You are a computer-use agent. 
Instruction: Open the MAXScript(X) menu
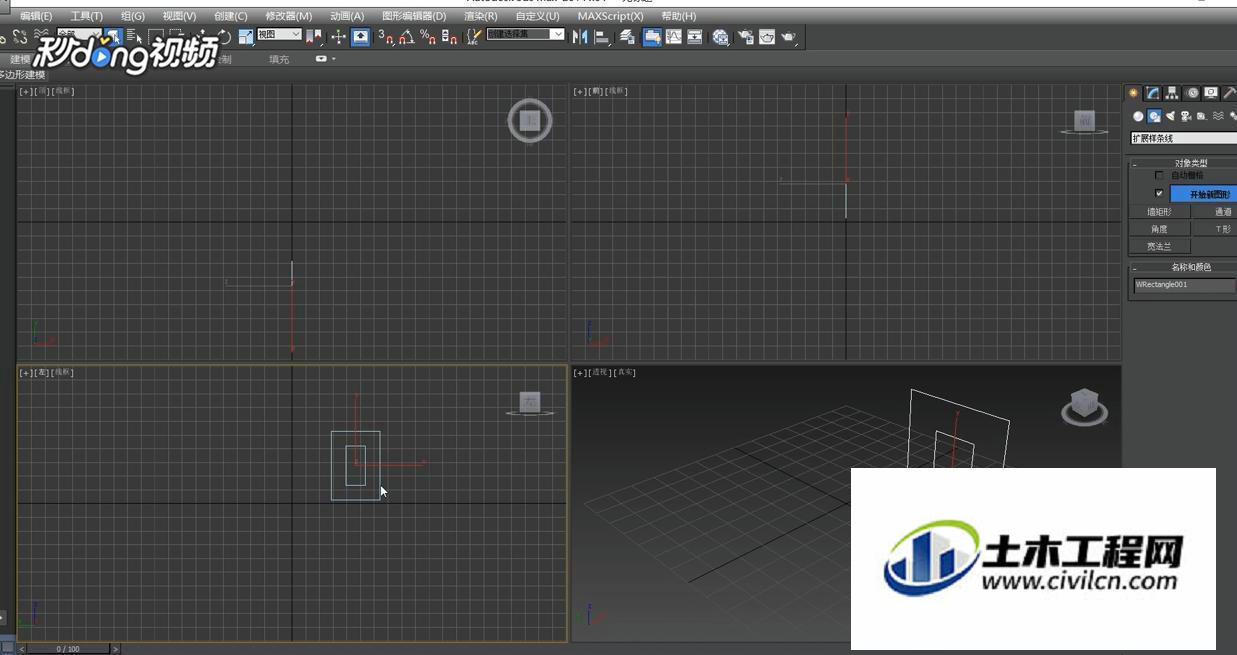coord(610,16)
